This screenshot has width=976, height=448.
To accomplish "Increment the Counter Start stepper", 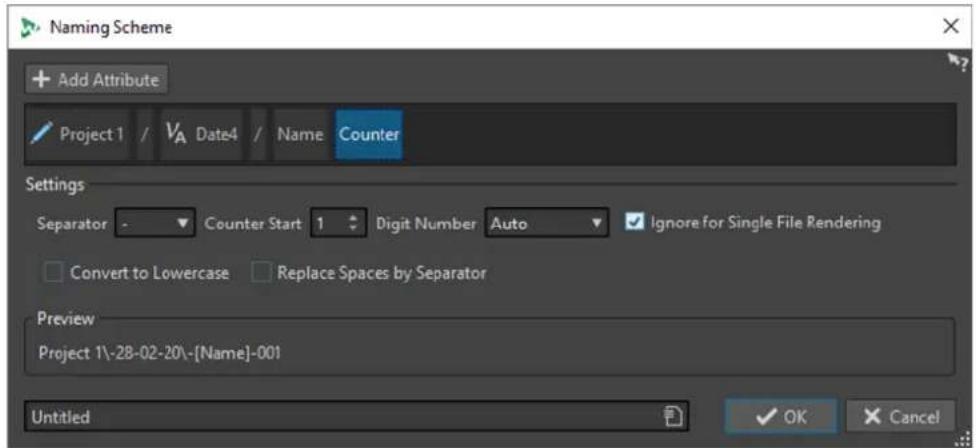I will [x=354, y=218].
